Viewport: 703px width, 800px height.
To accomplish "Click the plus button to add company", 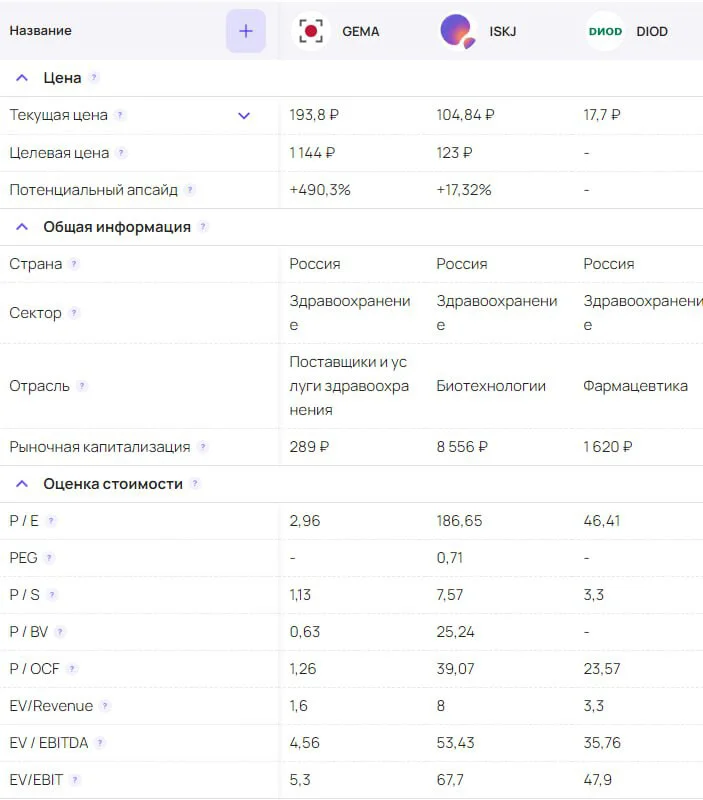I will click(245, 31).
